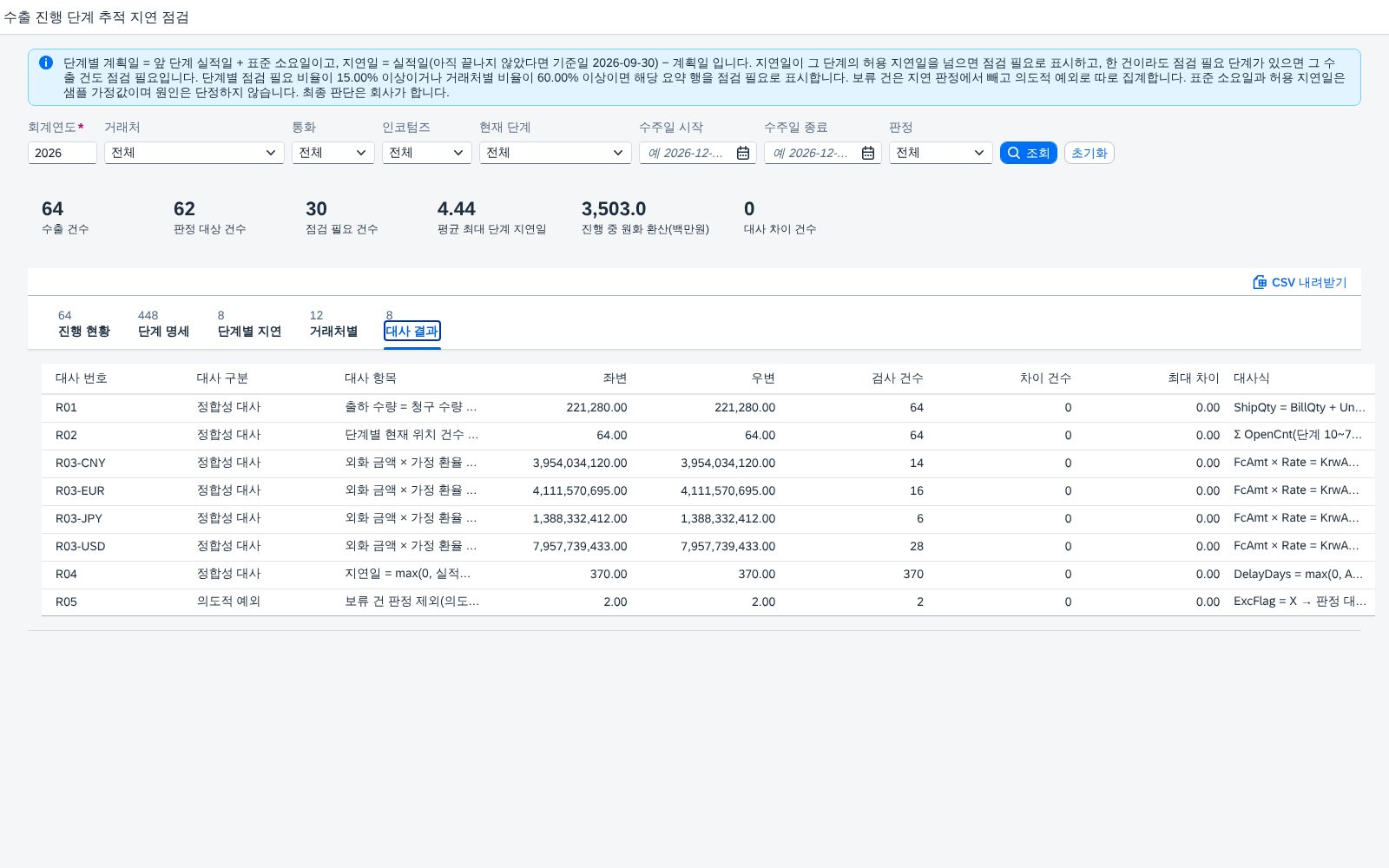Click 7,957,739,433.00 in the 좌변 column
This screenshot has width=1389, height=868.
click(580, 546)
